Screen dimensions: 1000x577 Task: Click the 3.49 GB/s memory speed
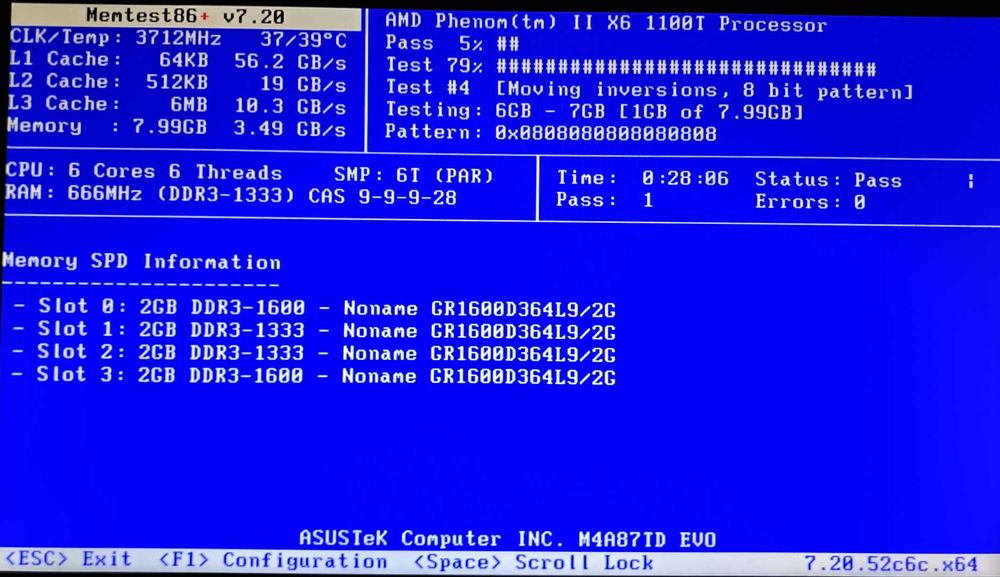click(x=290, y=128)
